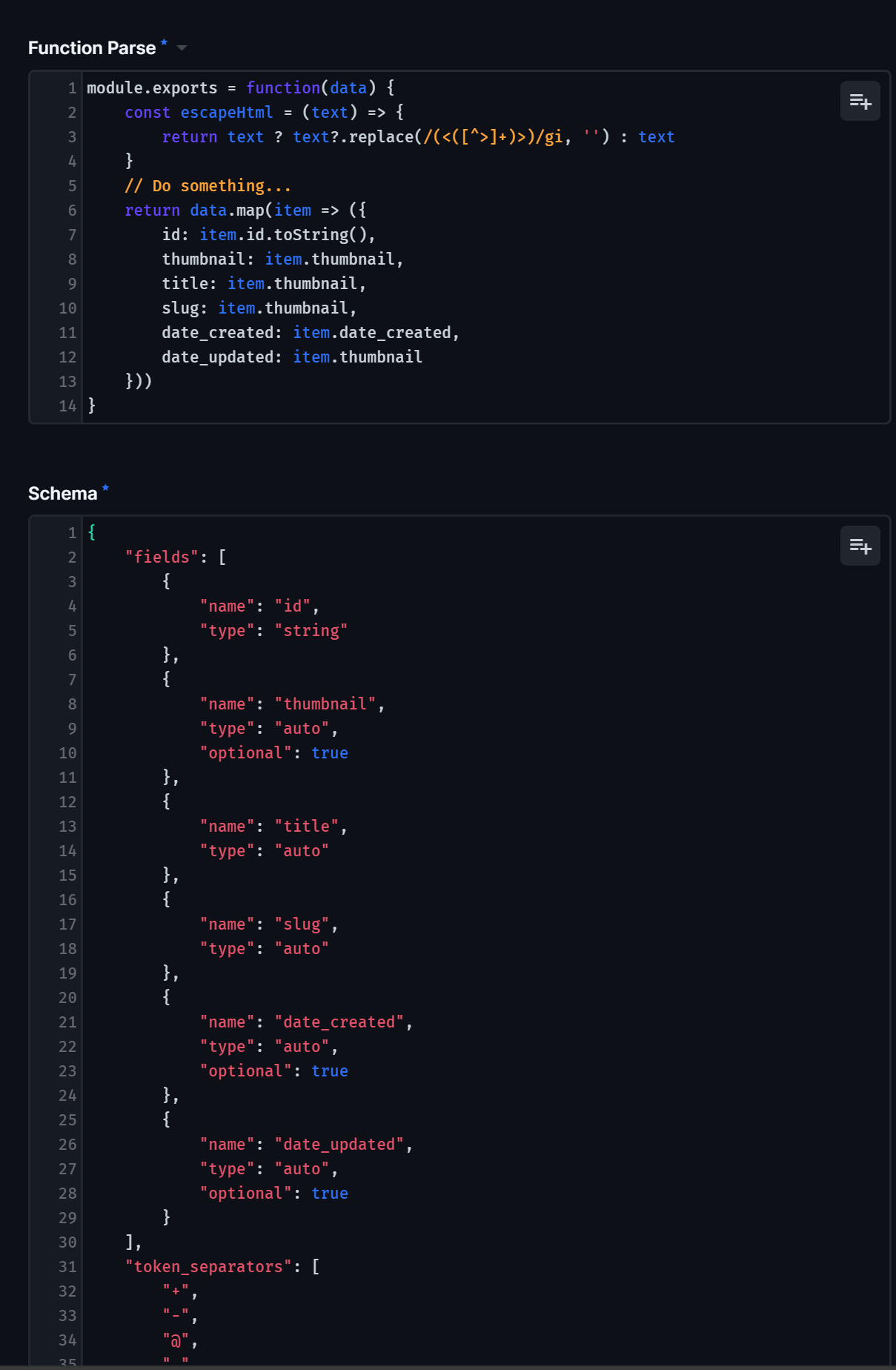Click line number 14 in Function Parse gutter

(67, 406)
